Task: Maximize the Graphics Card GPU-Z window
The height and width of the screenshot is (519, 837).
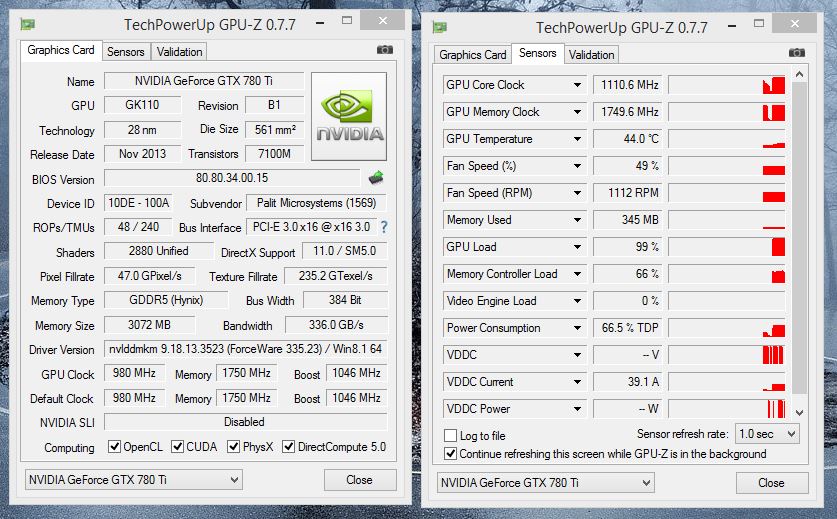Action: 347,20
